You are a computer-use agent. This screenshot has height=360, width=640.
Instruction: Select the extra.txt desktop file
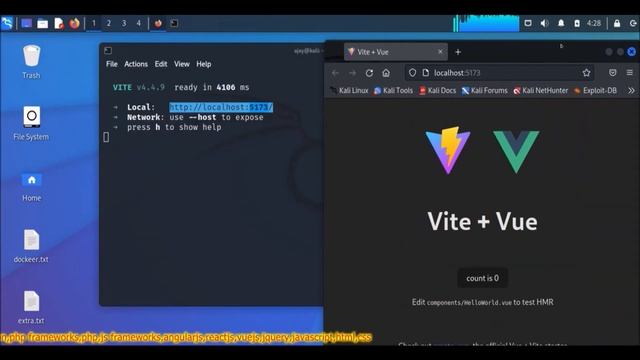point(31,307)
